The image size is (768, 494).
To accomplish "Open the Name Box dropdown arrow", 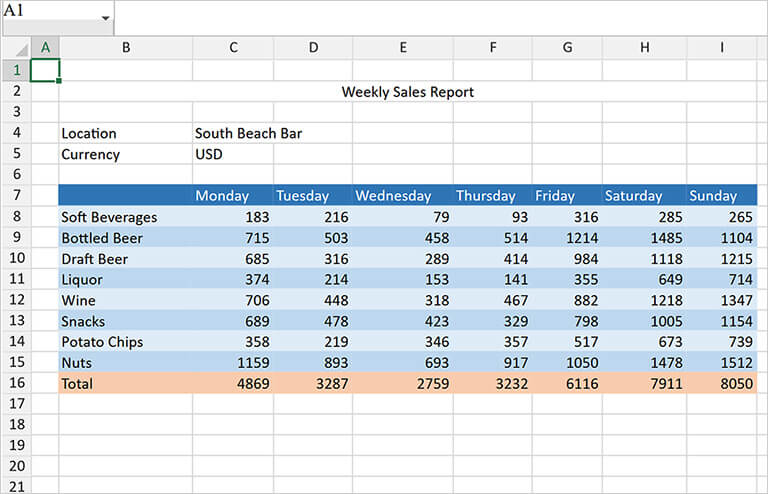I will click(x=105, y=19).
